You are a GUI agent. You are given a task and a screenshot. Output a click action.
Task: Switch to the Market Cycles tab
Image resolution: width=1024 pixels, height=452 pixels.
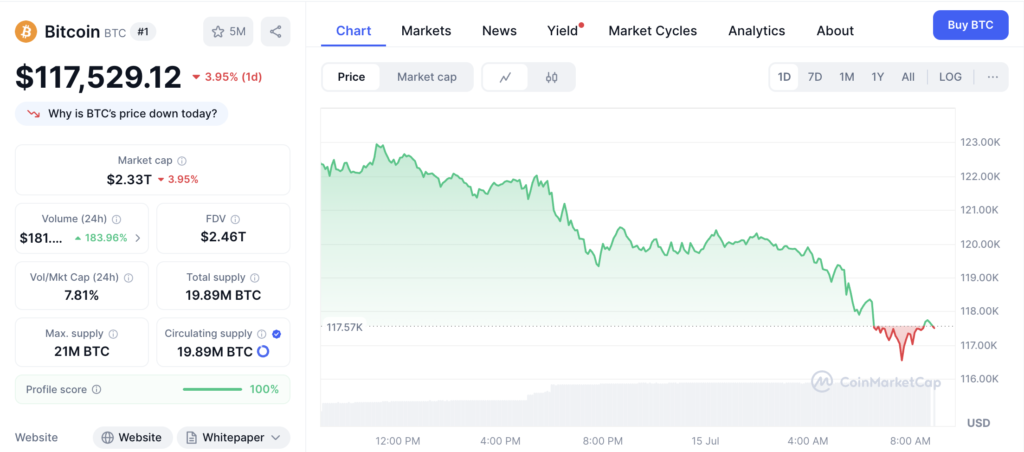652,31
